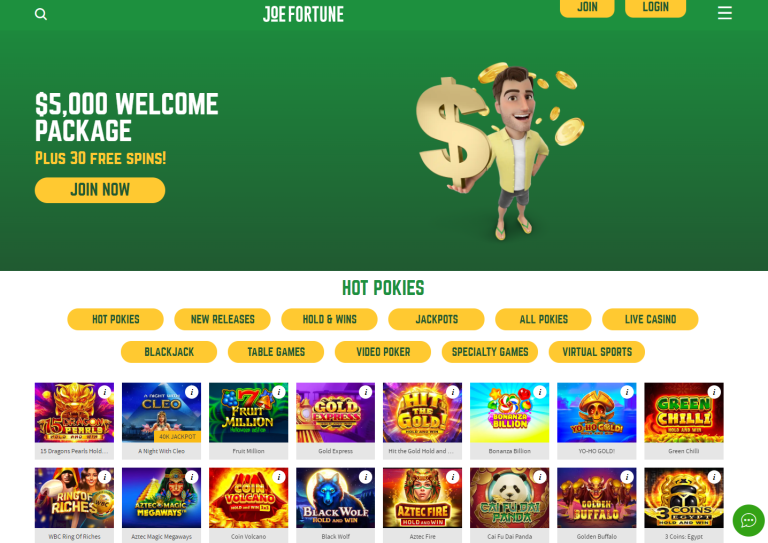Open the live chat bubble icon
Image resolution: width=768 pixels, height=543 pixels.
click(x=748, y=520)
